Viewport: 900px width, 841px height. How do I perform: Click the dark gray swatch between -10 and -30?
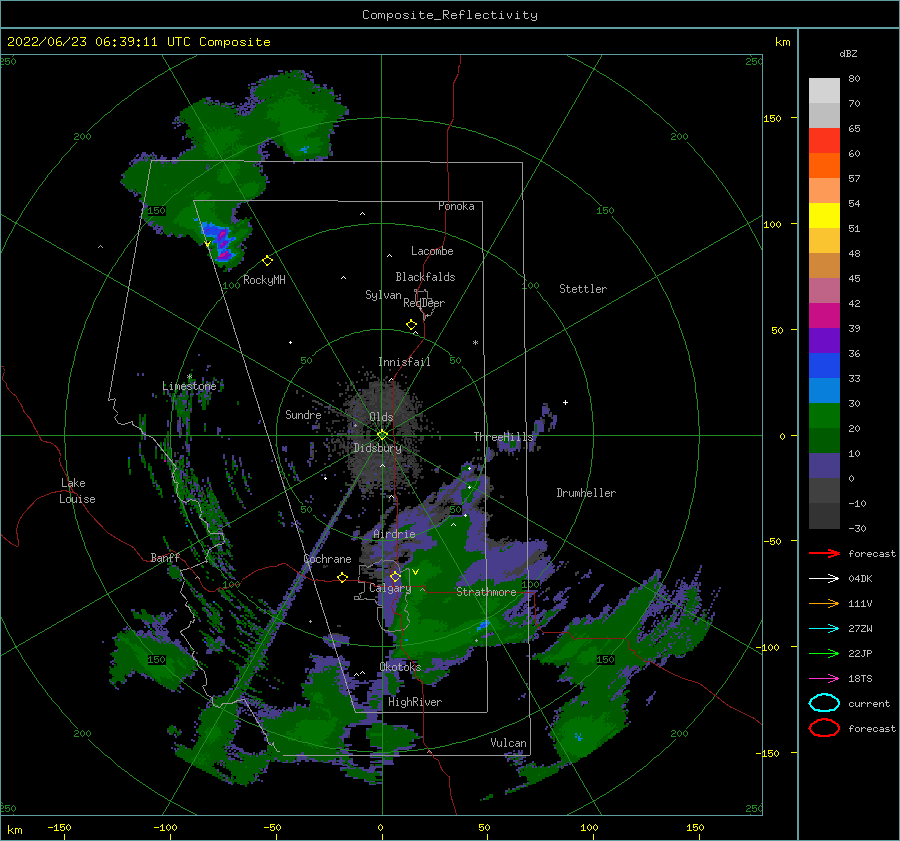pyautogui.click(x=824, y=516)
